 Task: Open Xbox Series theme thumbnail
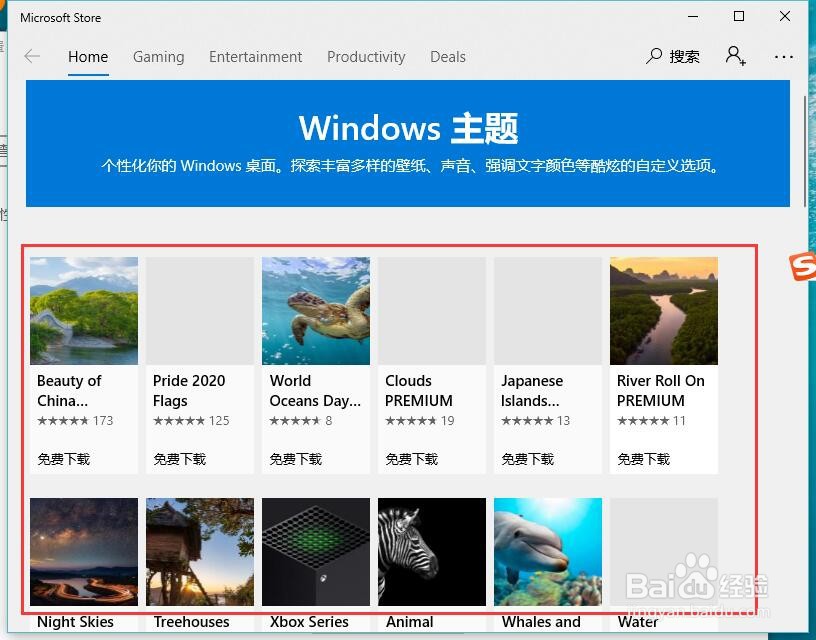tap(316, 552)
